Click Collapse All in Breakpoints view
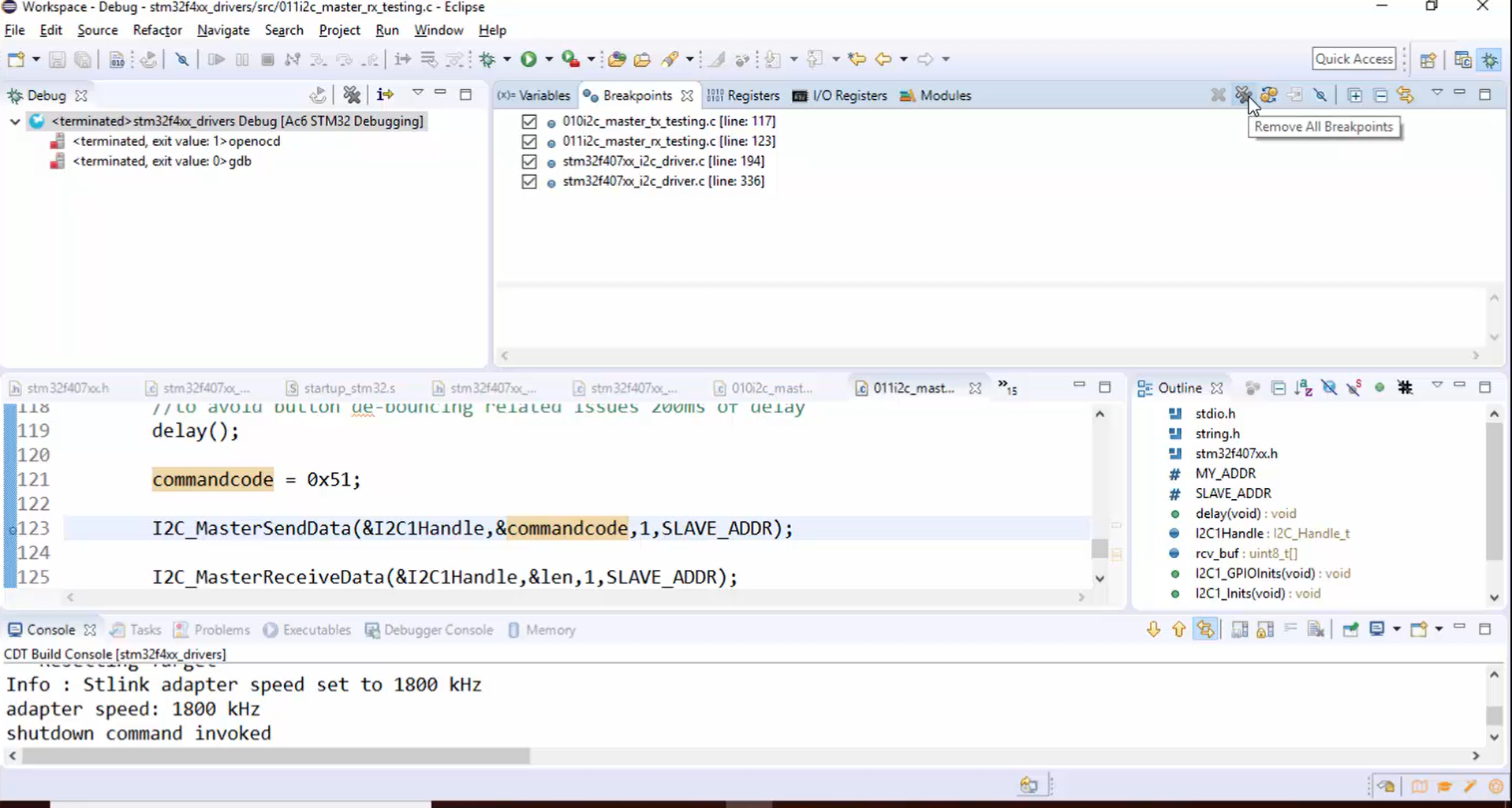The width and height of the screenshot is (1512, 808). pos(1380,95)
